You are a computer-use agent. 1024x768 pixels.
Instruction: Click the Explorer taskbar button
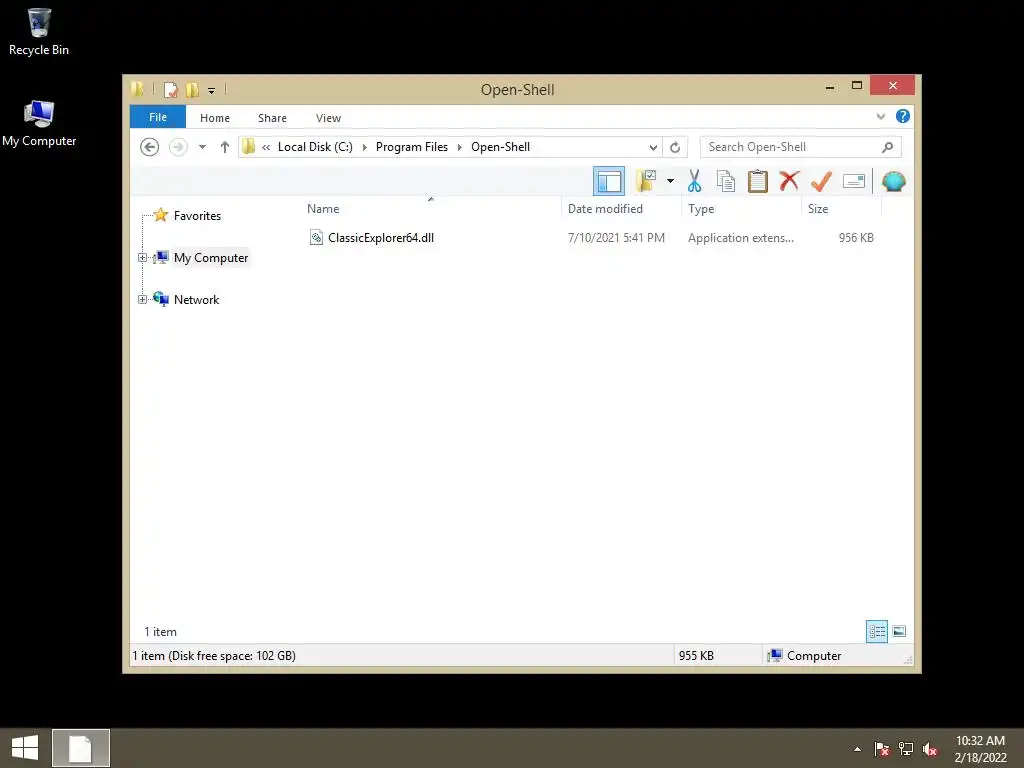(81, 748)
